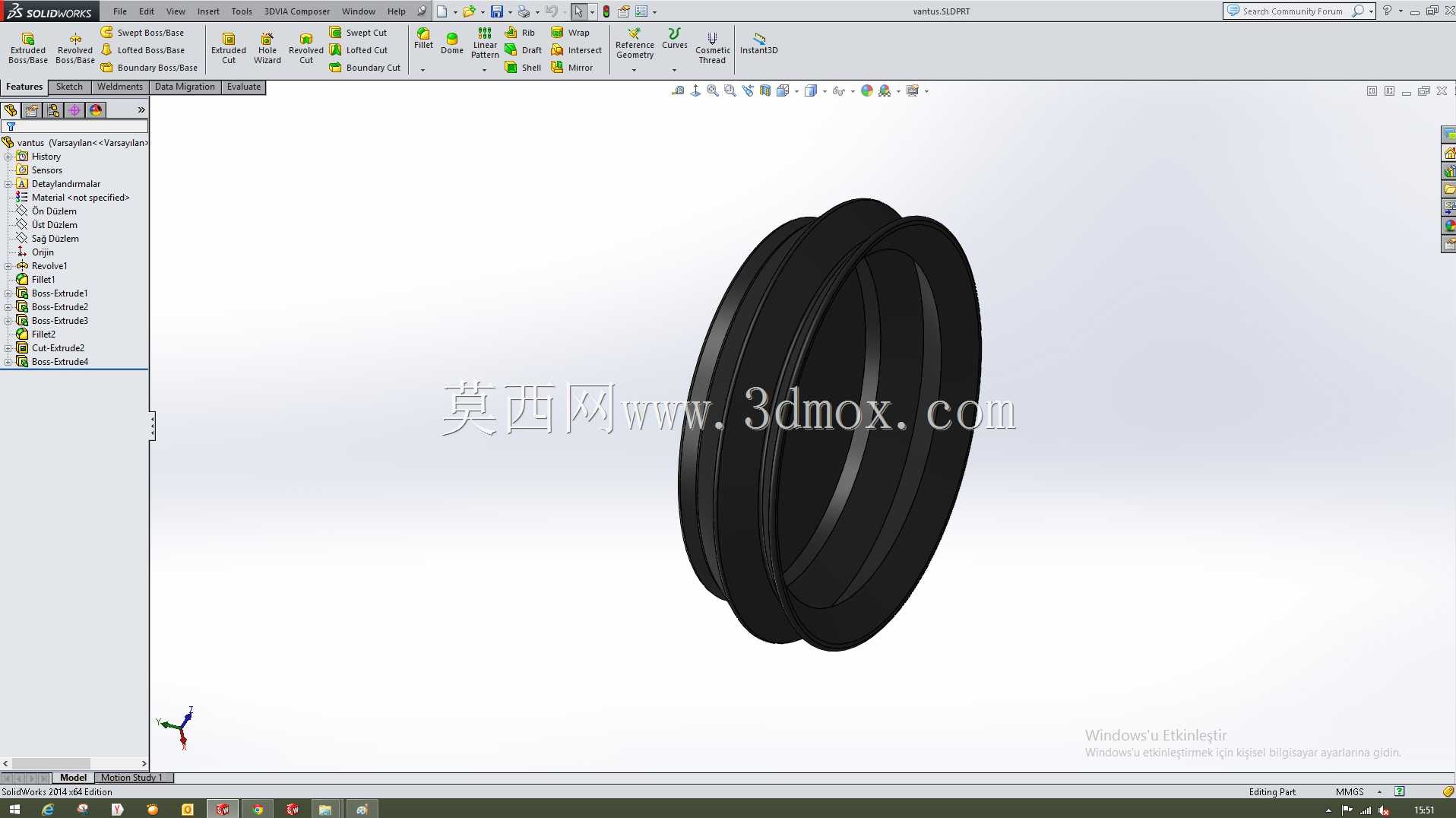Viewport: 1456px width, 818px height.
Task: Open the Intersect tool
Action: 577,50
